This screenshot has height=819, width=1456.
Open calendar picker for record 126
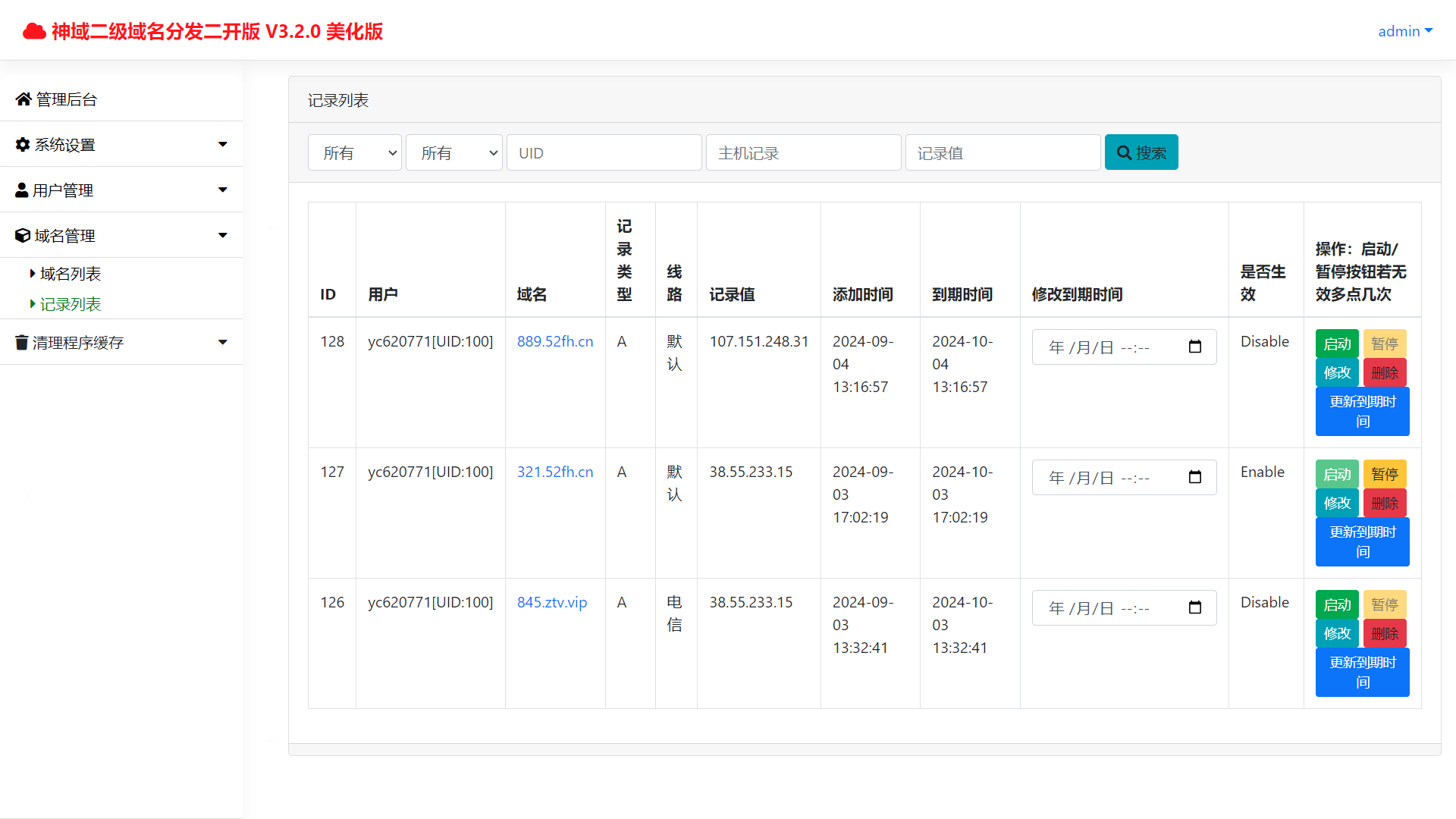click(1195, 608)
